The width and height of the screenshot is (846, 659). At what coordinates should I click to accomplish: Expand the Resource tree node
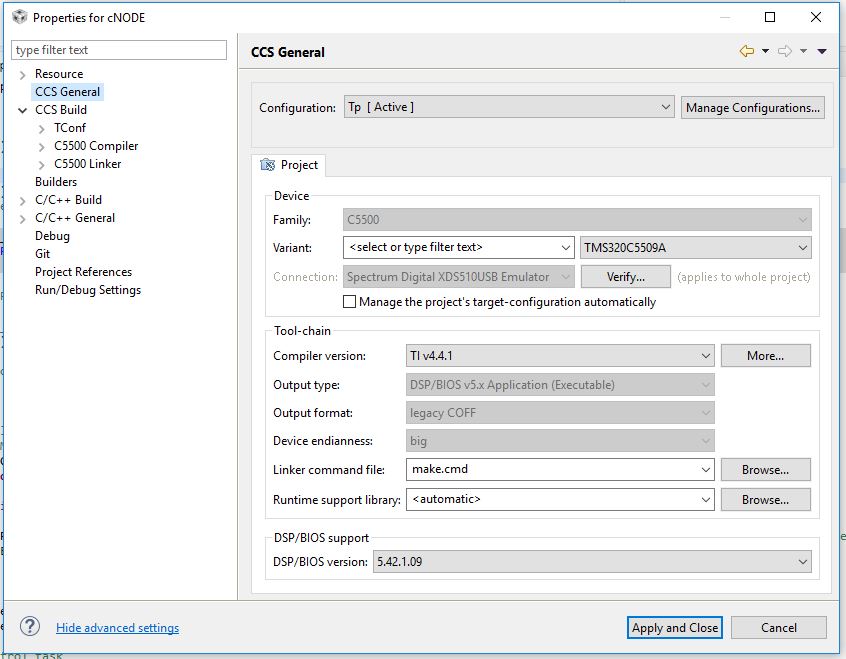pos(23,74)
